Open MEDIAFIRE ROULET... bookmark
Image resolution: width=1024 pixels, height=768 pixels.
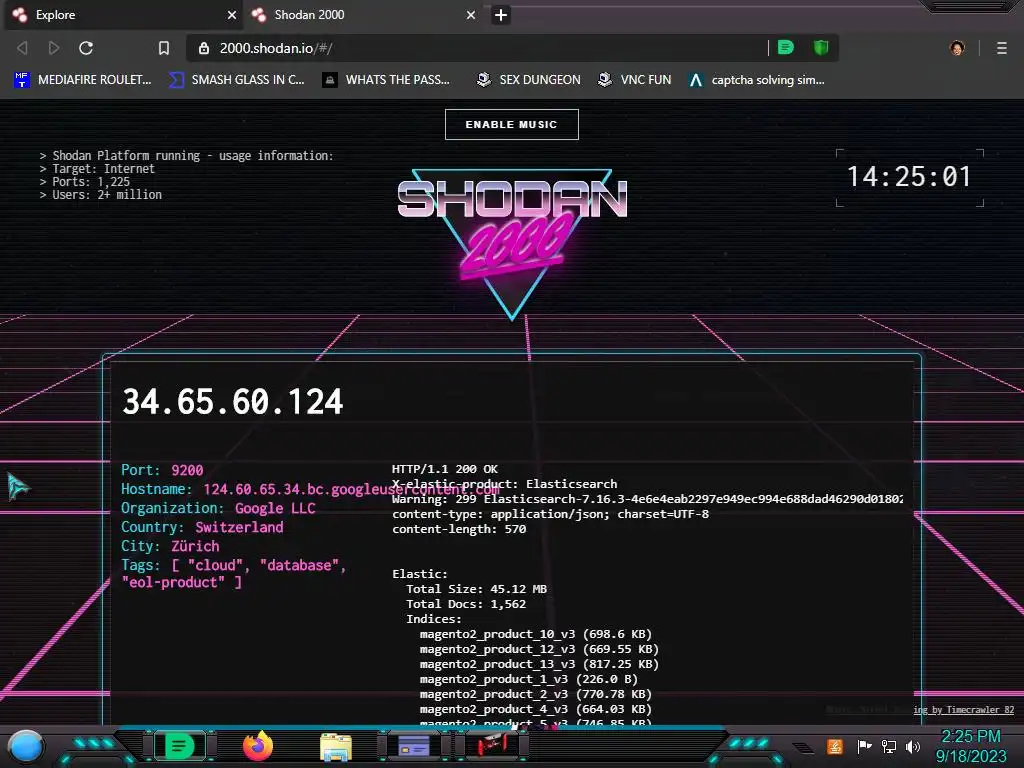click(x=82, y=80)
